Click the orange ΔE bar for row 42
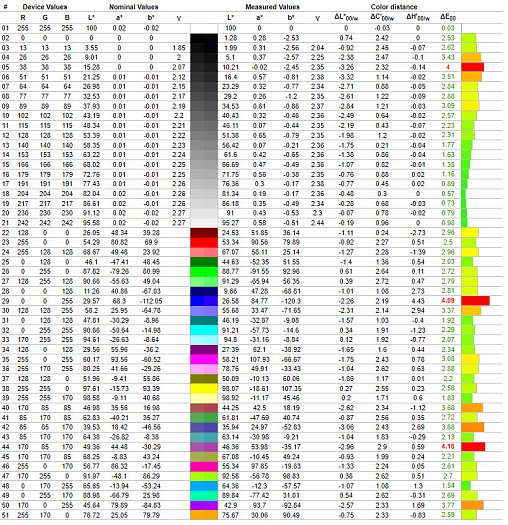This screenshot has width=508, height=525. tap(473, 427)
